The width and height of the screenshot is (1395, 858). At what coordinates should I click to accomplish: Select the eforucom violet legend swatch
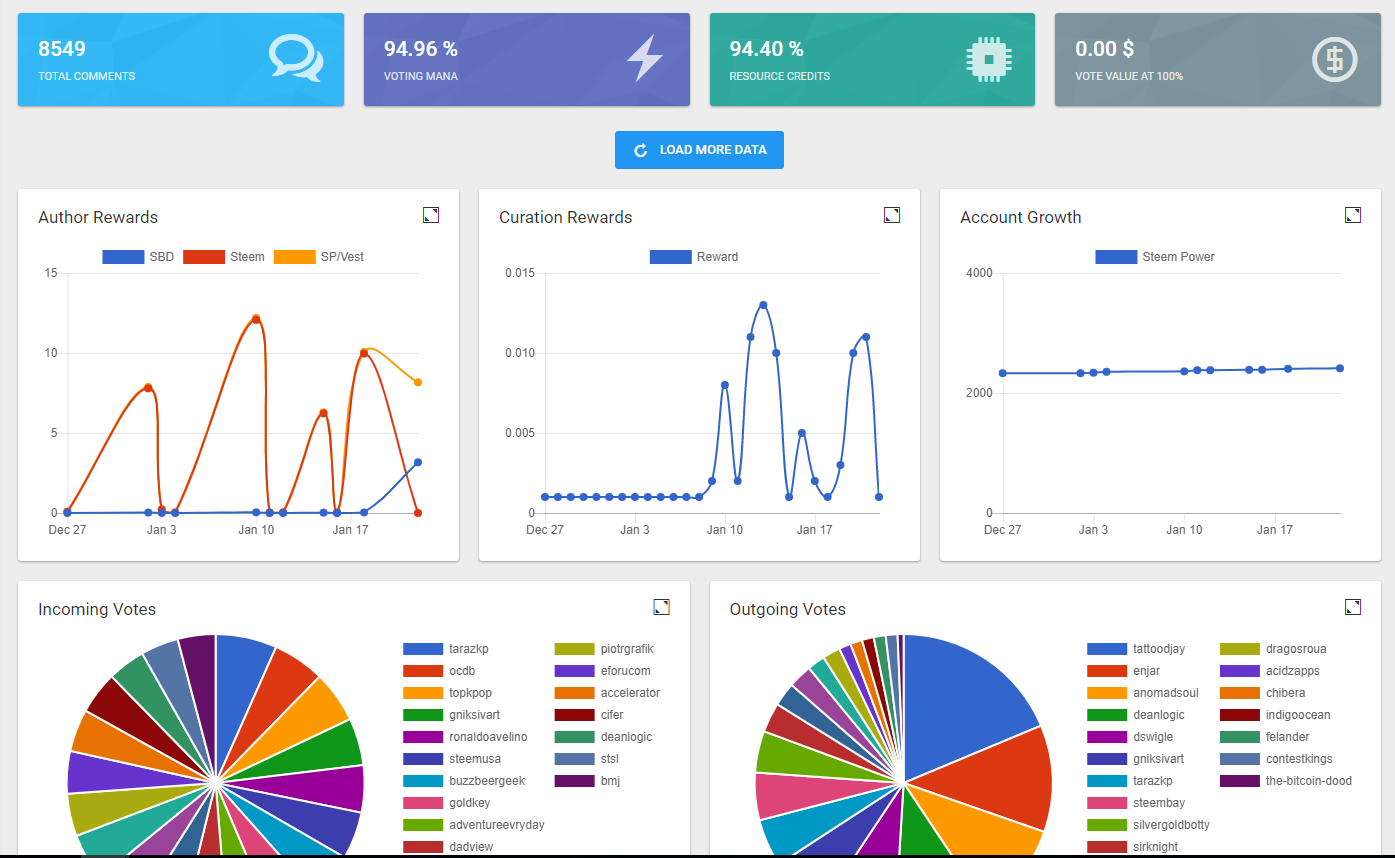tap(575, 671)
